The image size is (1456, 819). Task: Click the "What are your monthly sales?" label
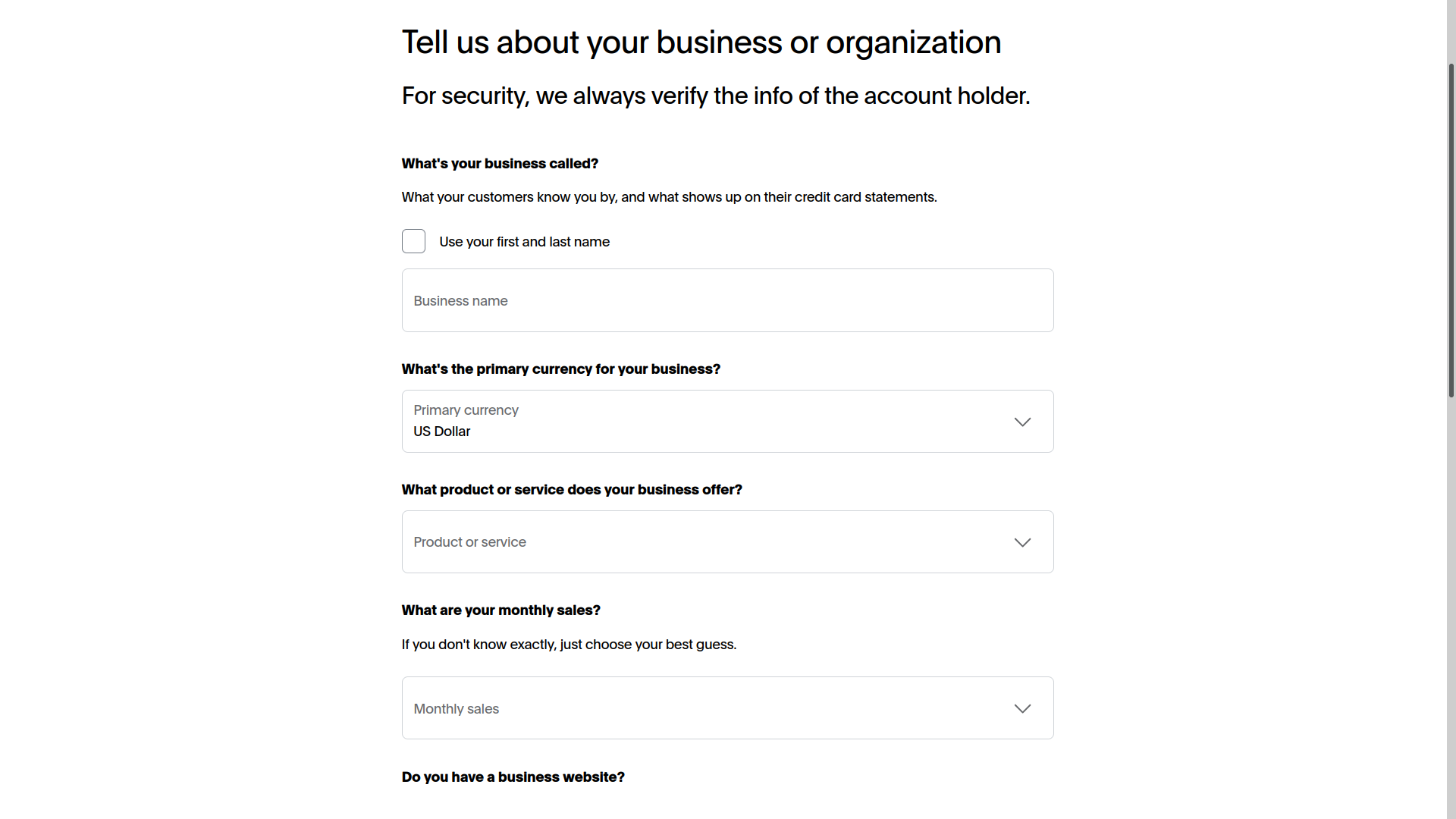pyautogui.click(x=500, y=610)
